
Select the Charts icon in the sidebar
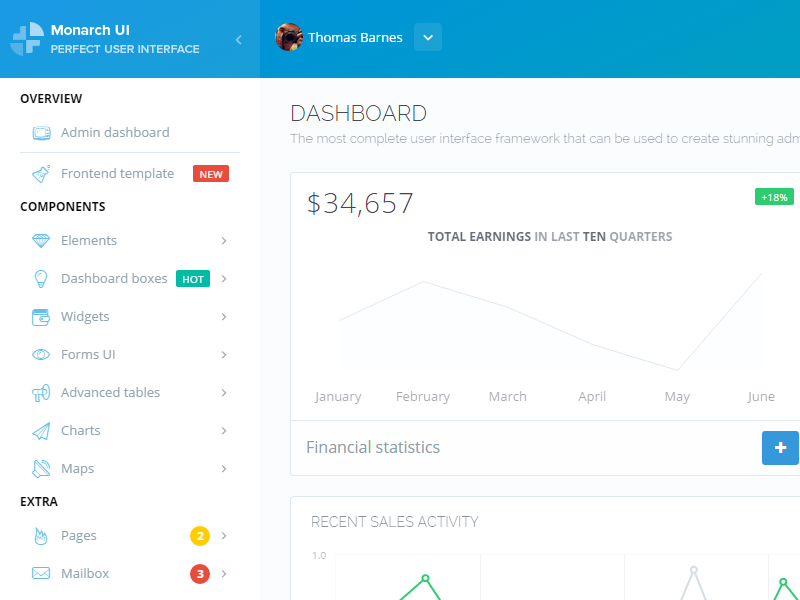click(x=40, y=430)
